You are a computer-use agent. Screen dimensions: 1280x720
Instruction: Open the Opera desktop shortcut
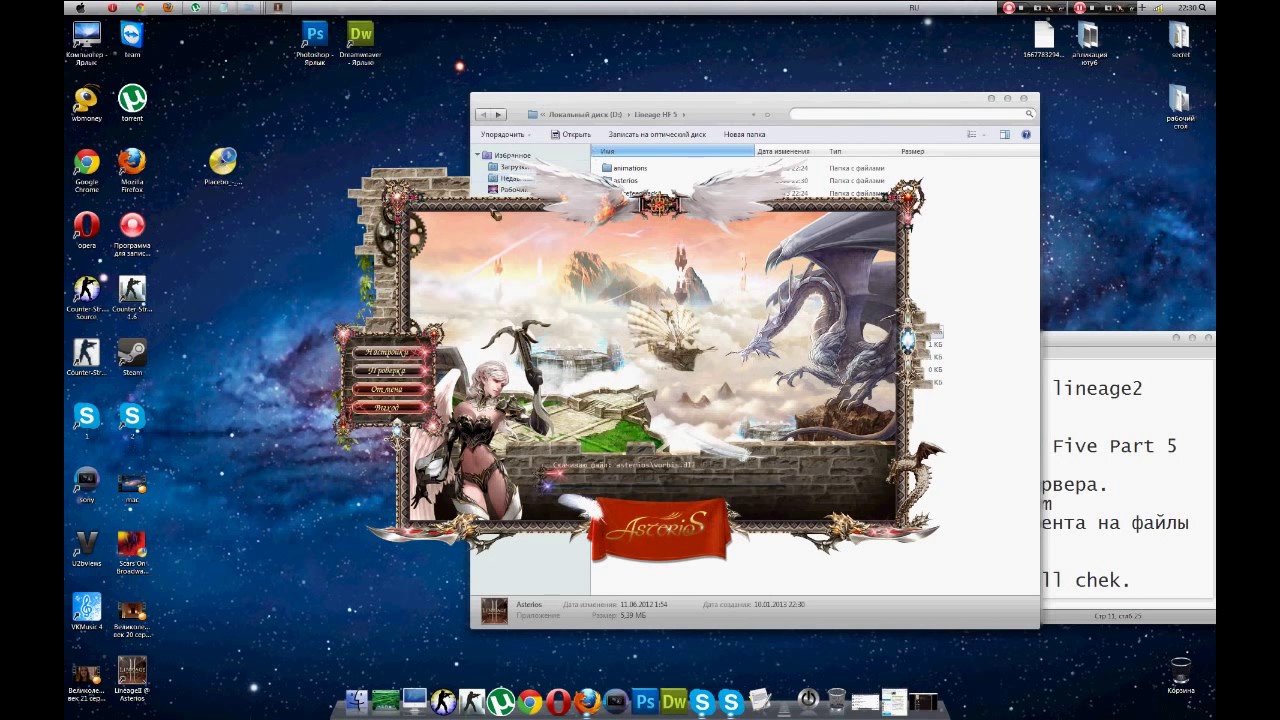pos(87,231)
